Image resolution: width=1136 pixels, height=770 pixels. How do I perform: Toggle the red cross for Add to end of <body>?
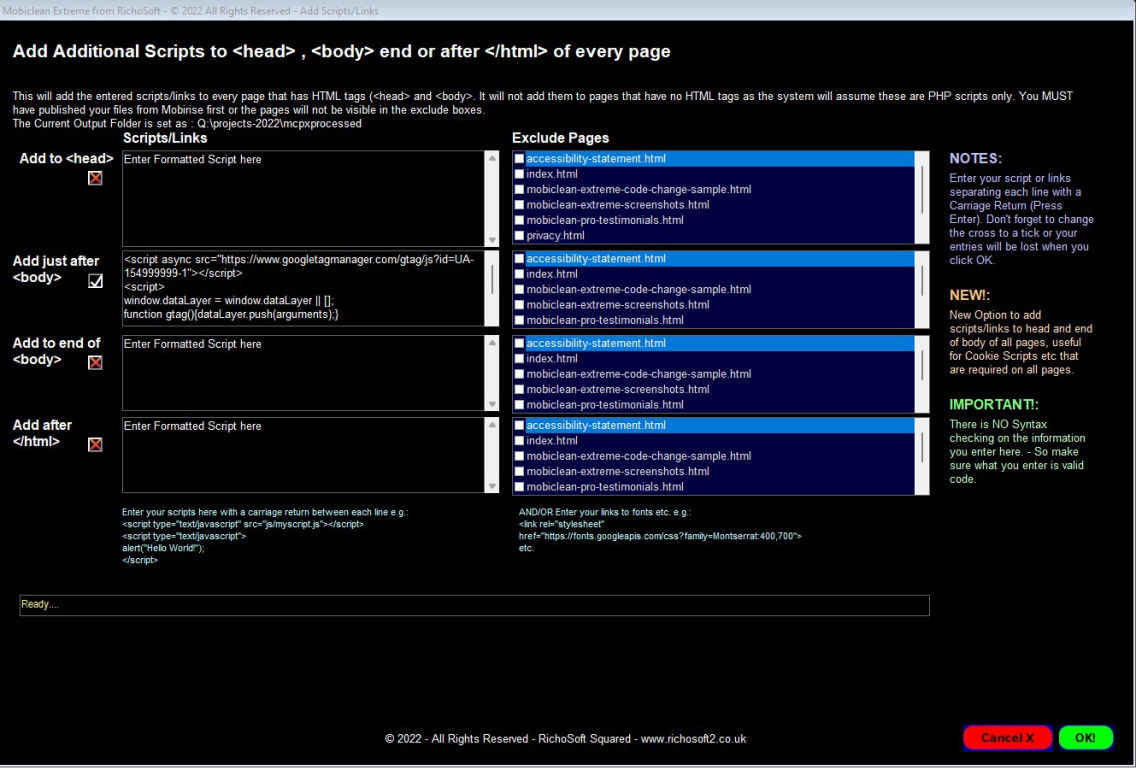95,363
